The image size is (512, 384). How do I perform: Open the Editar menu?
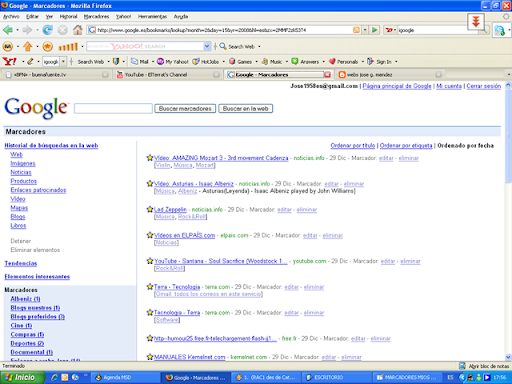(x=32, y=16)
